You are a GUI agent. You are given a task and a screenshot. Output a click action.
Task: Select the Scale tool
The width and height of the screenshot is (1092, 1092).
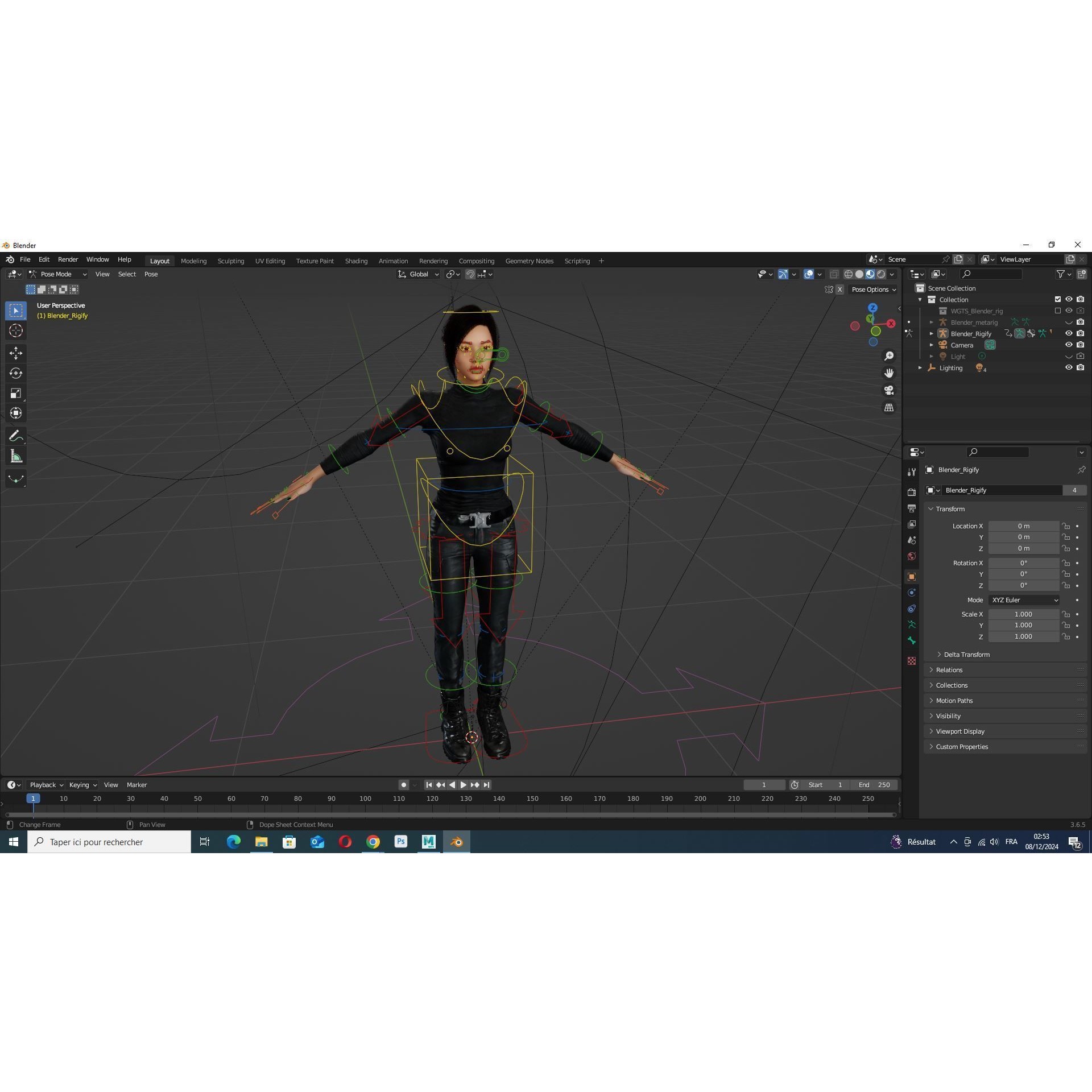(x=16, y=393)
